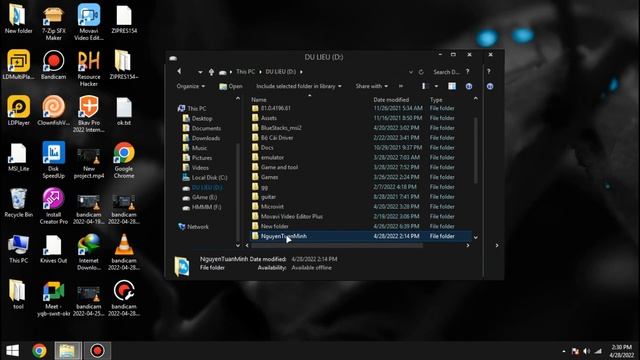Select Network in the navigation pane
The image size is (640, 360).
click(x=194, y=227)
